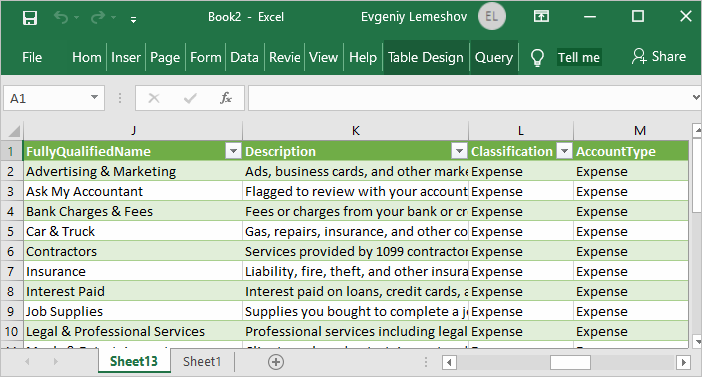Click horizontal scrollbar left arrow

449,362
